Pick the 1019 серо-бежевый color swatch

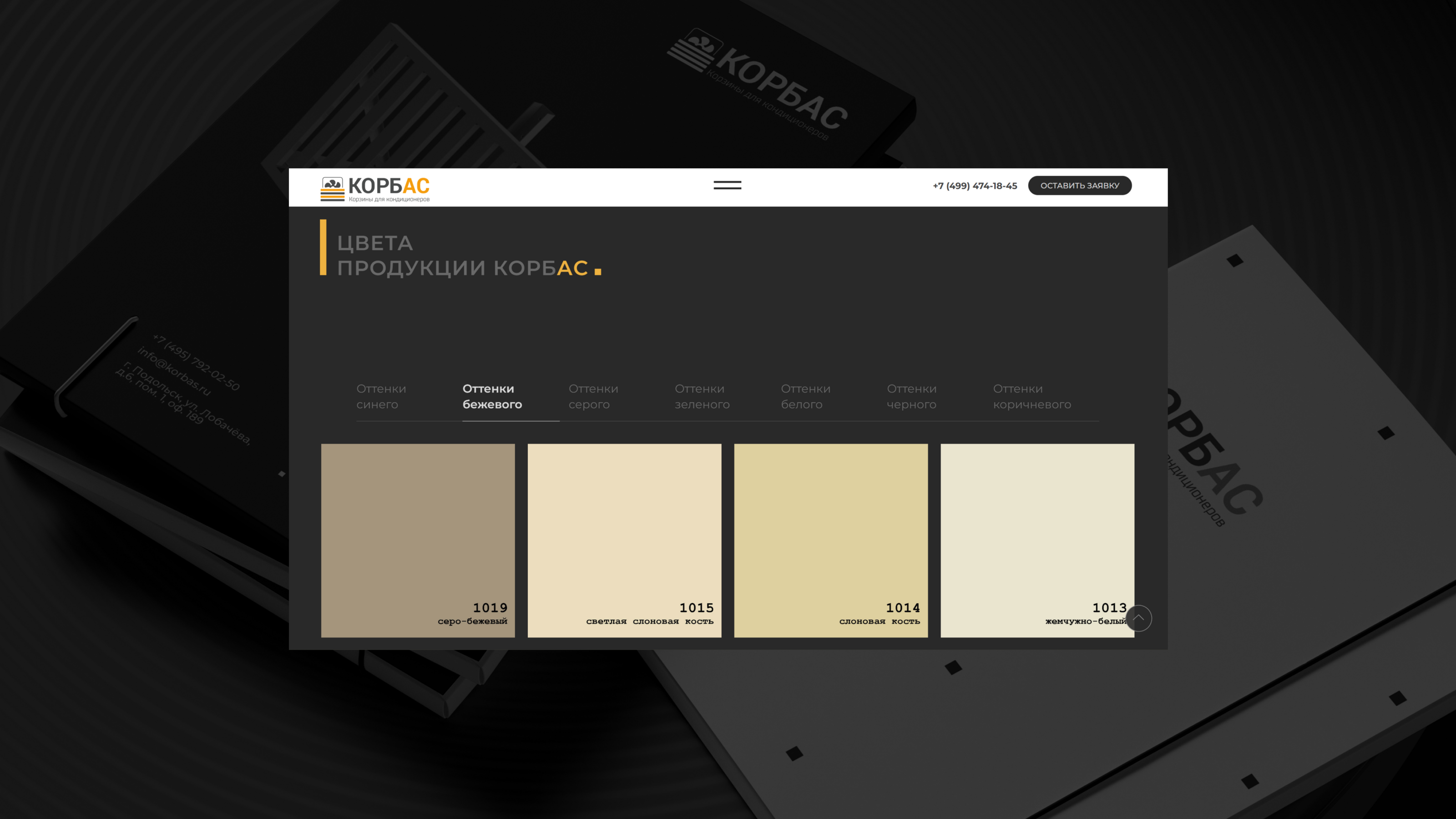tap(418, 540)
